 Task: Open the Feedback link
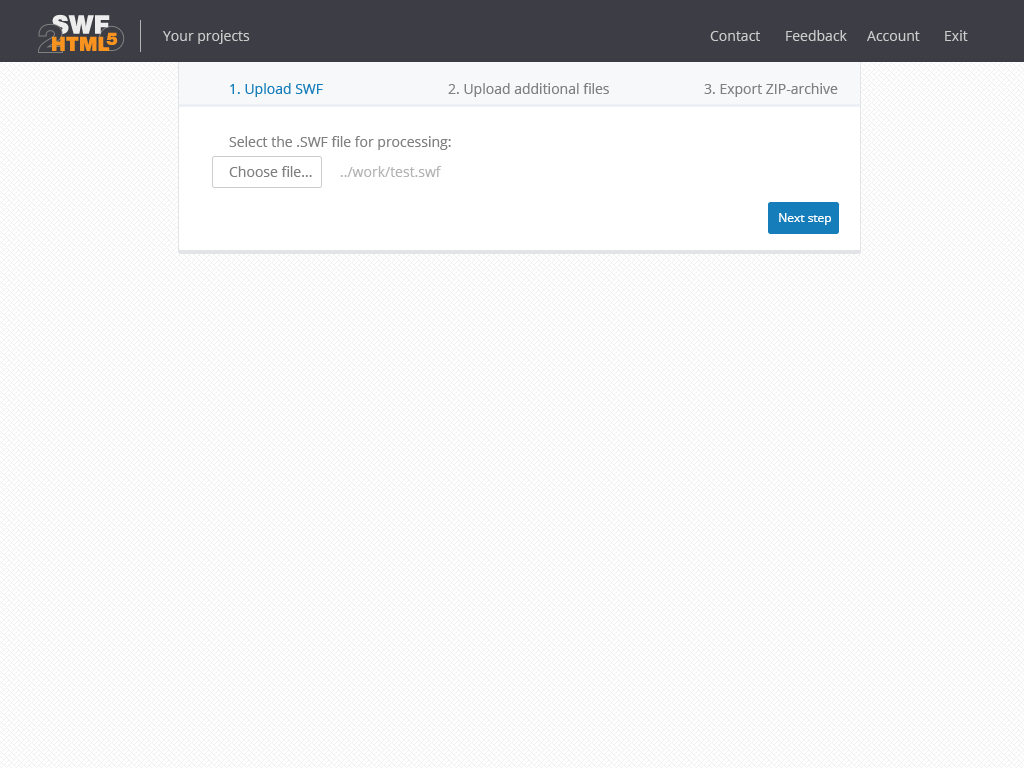click(x=815, y=36)
